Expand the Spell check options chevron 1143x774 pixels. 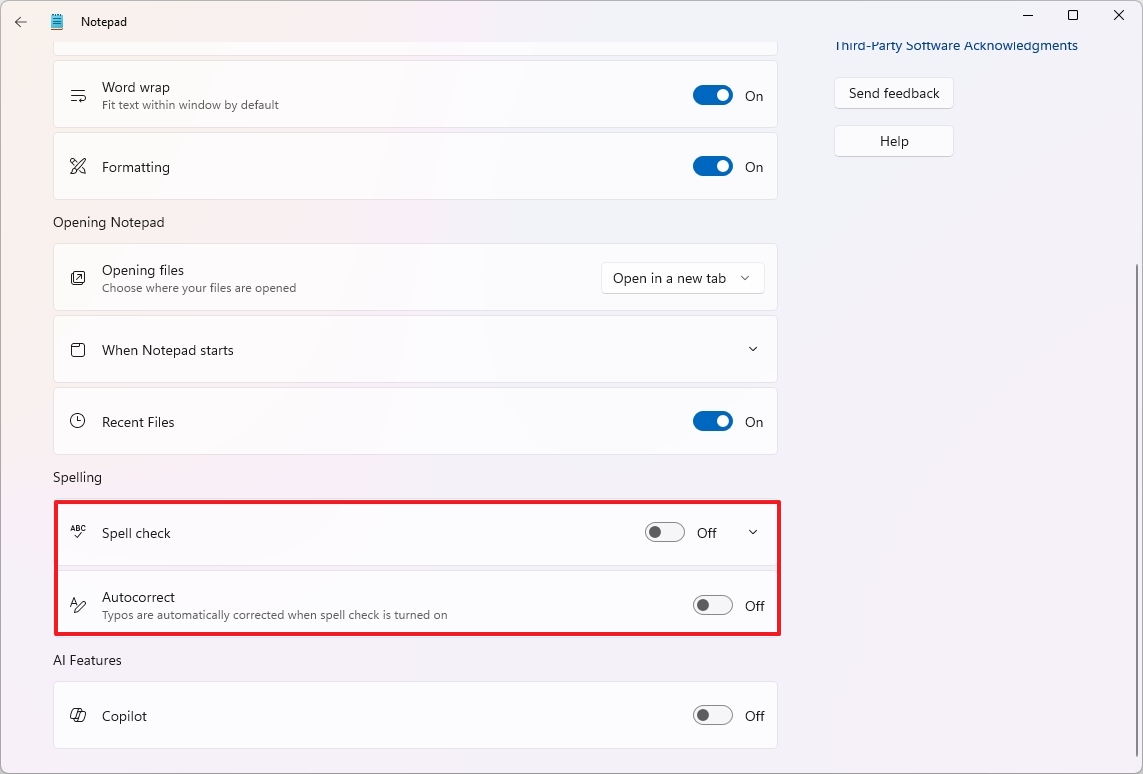(x=752, y=532)
